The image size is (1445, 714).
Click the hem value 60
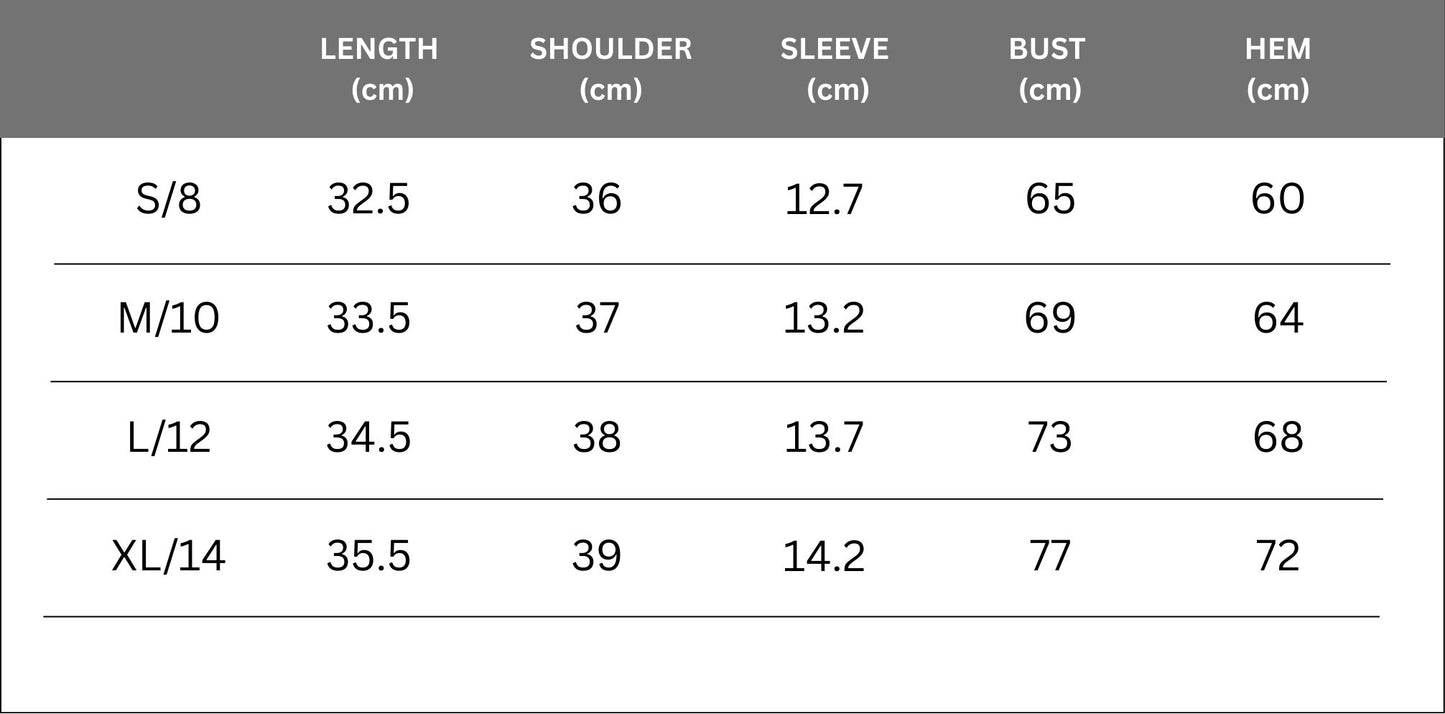[1278, 200]
